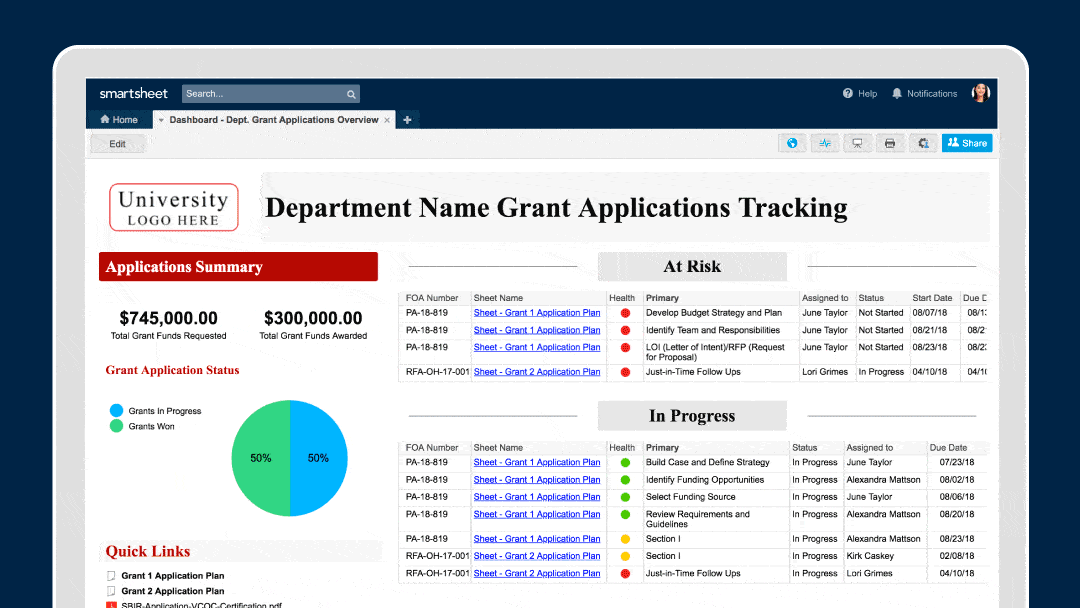This screenshot has height=608, width=1080.
Task: Open the update requests activity icon
Action: click(824, 143)
